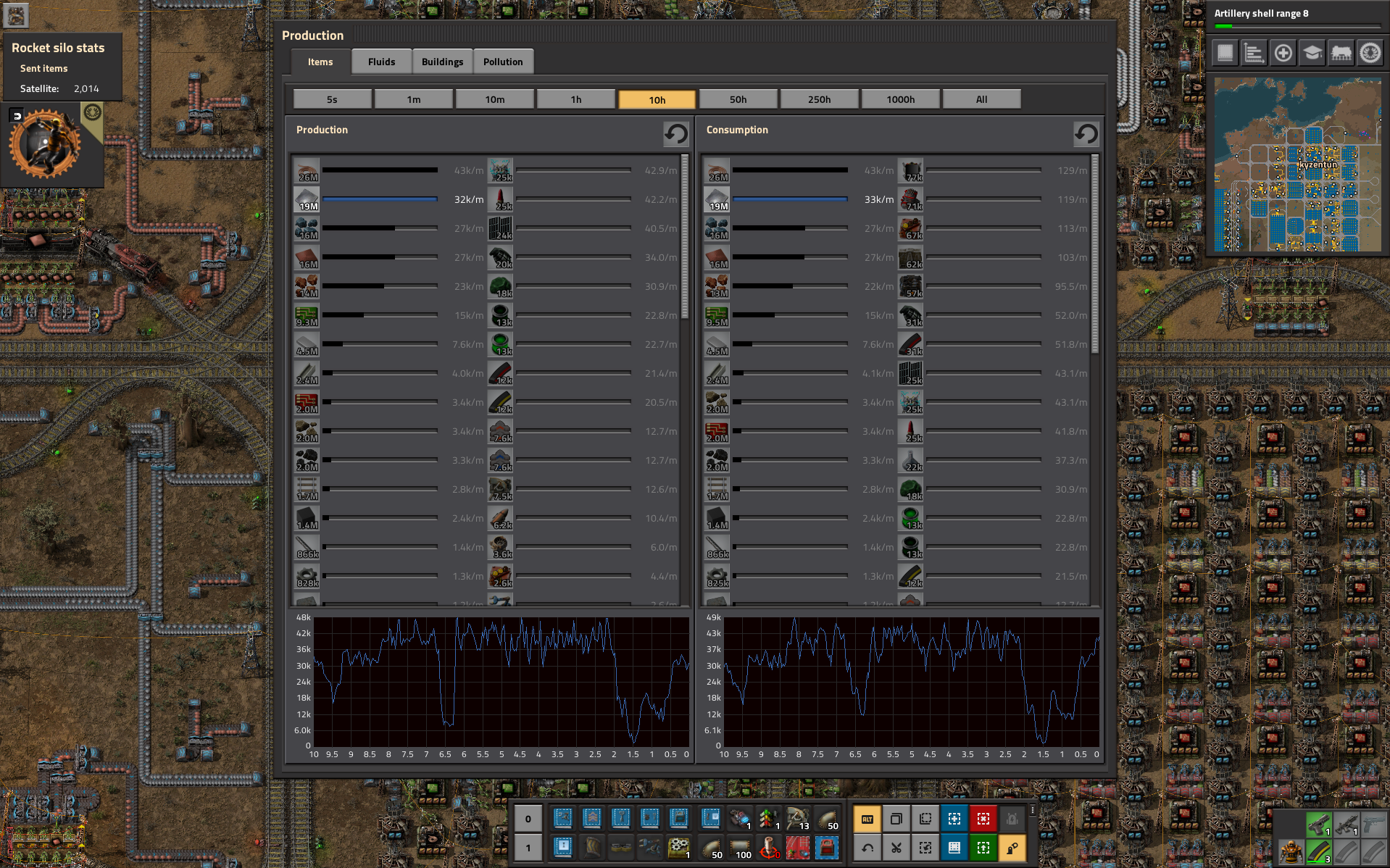
Task: Click the small arrow button above satellite icon
Action: 17,115
